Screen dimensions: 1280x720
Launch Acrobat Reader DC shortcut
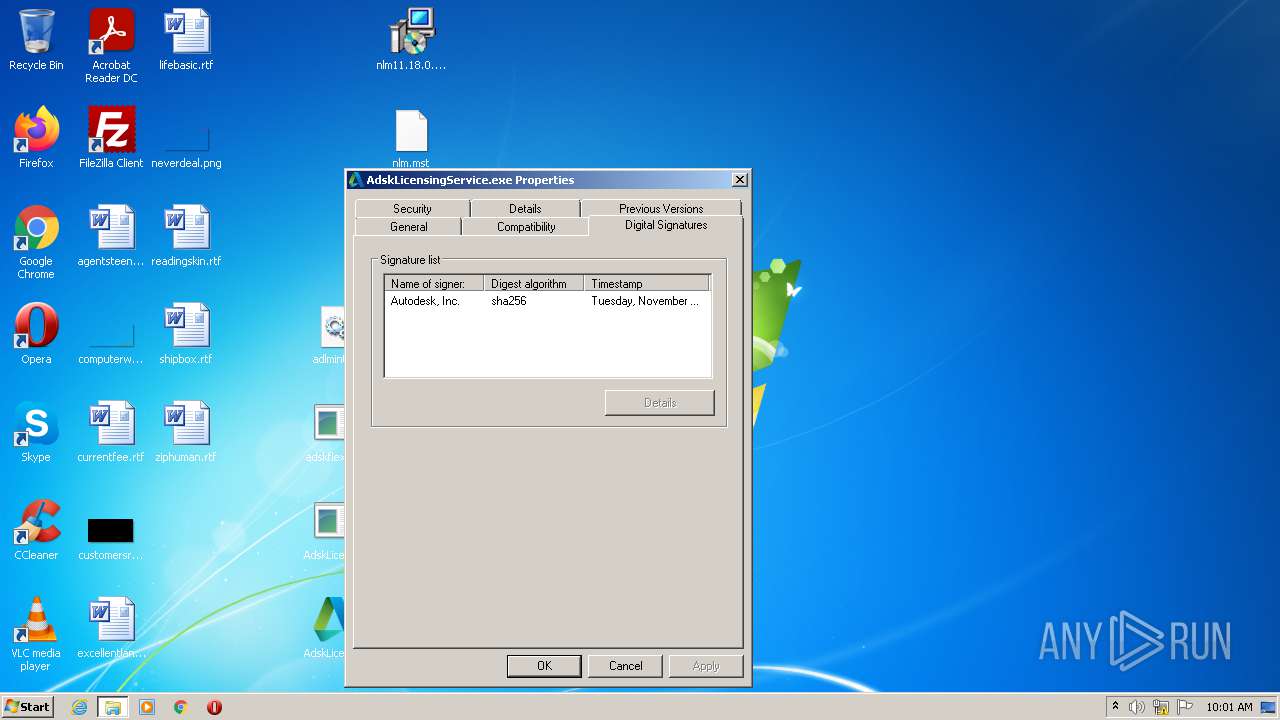(x=111, y=45)
